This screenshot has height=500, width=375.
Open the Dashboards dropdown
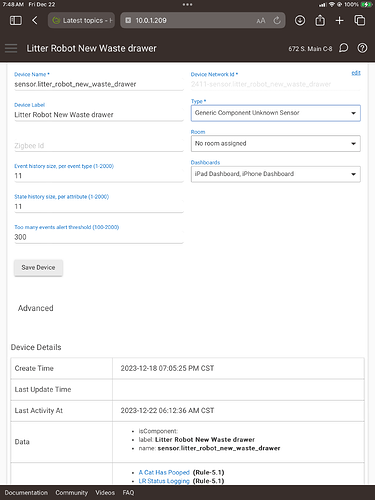pos(276,174)
